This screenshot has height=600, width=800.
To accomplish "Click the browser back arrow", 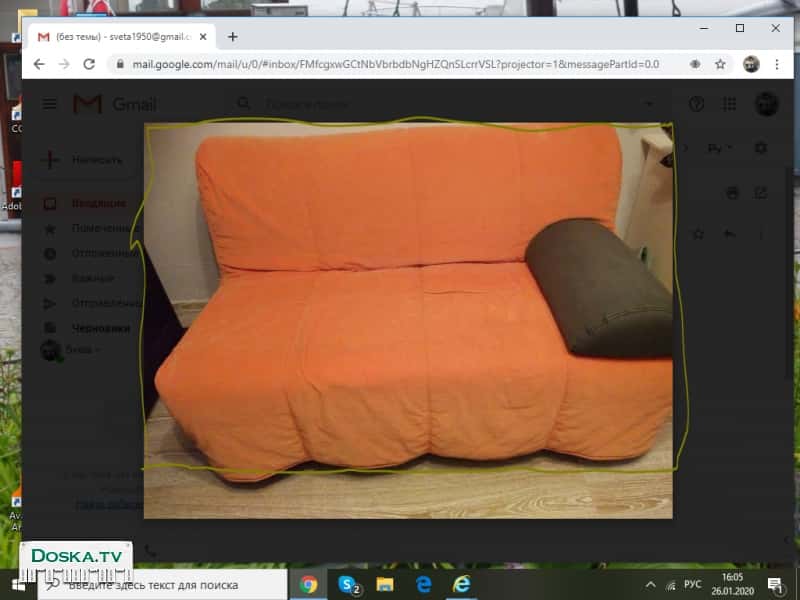I will pos(39,64).
